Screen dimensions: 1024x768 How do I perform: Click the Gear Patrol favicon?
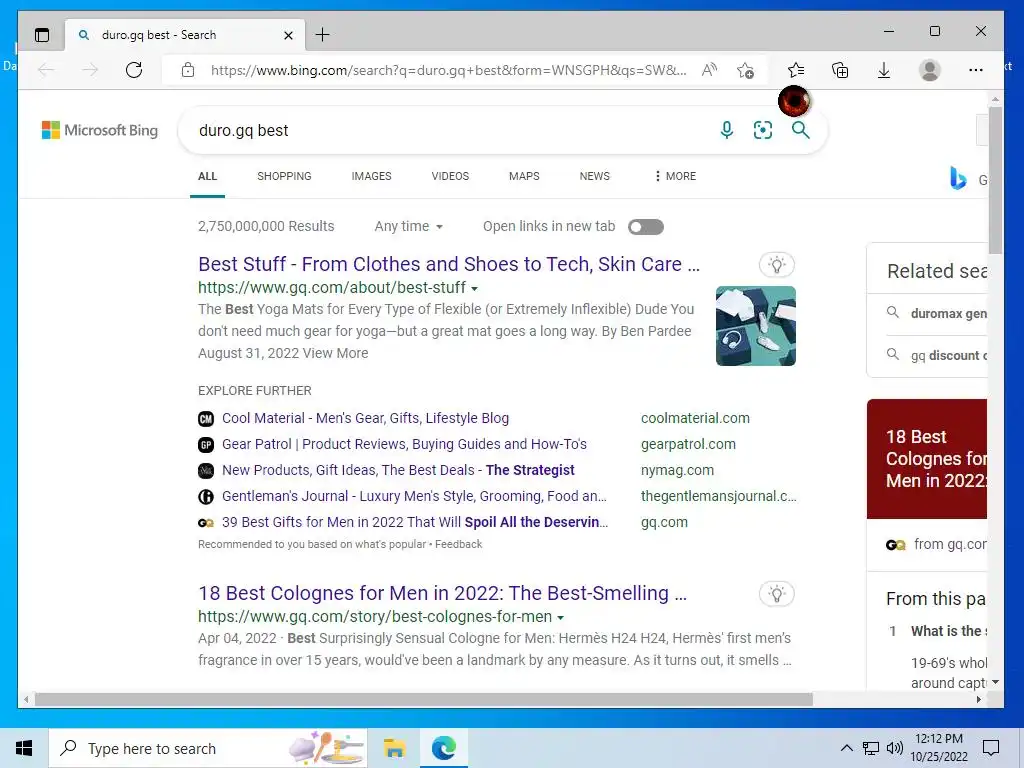pyautogui.click(x=206, y=445)
